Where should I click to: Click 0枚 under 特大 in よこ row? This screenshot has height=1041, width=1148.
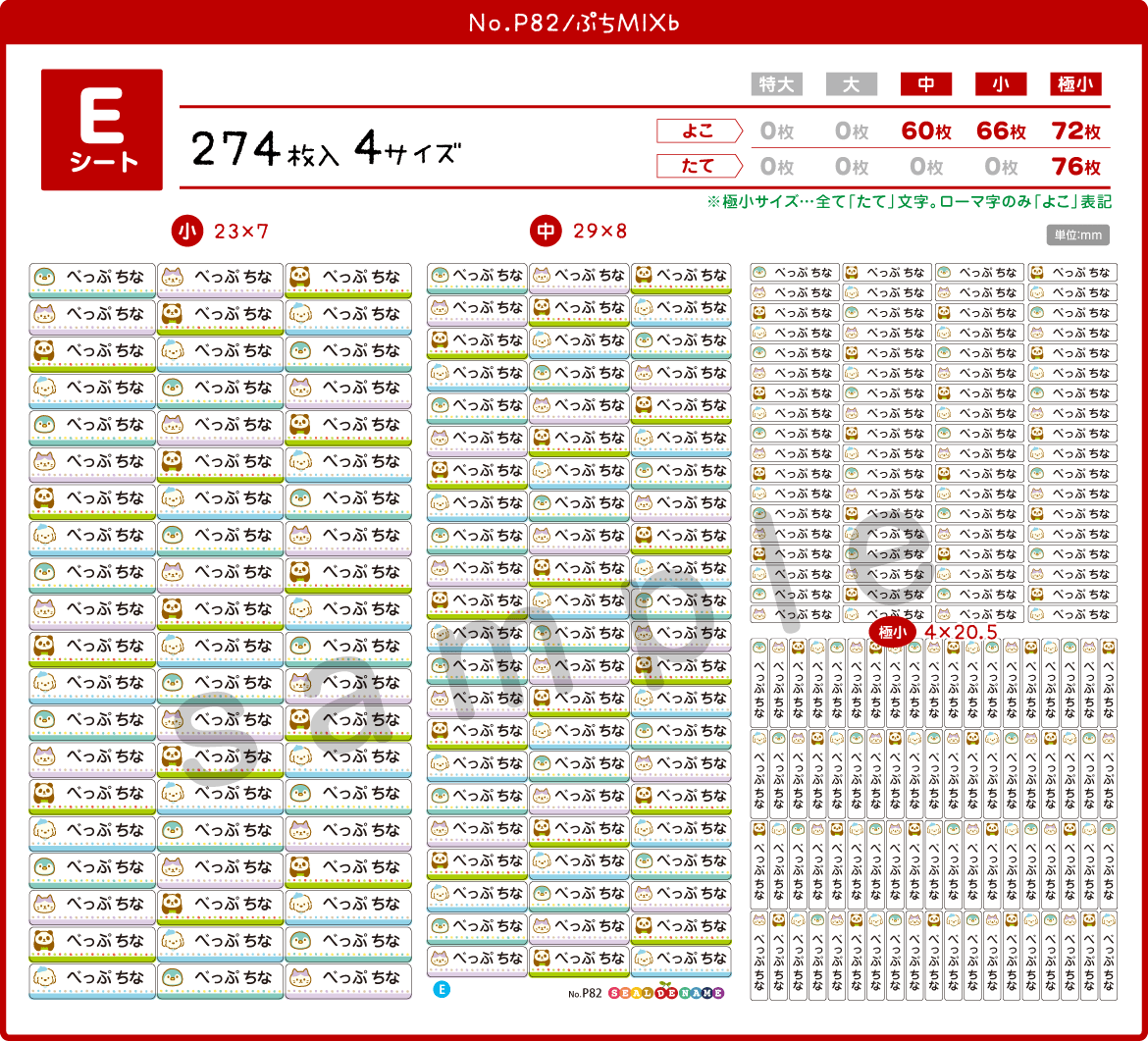coord(777,131)
